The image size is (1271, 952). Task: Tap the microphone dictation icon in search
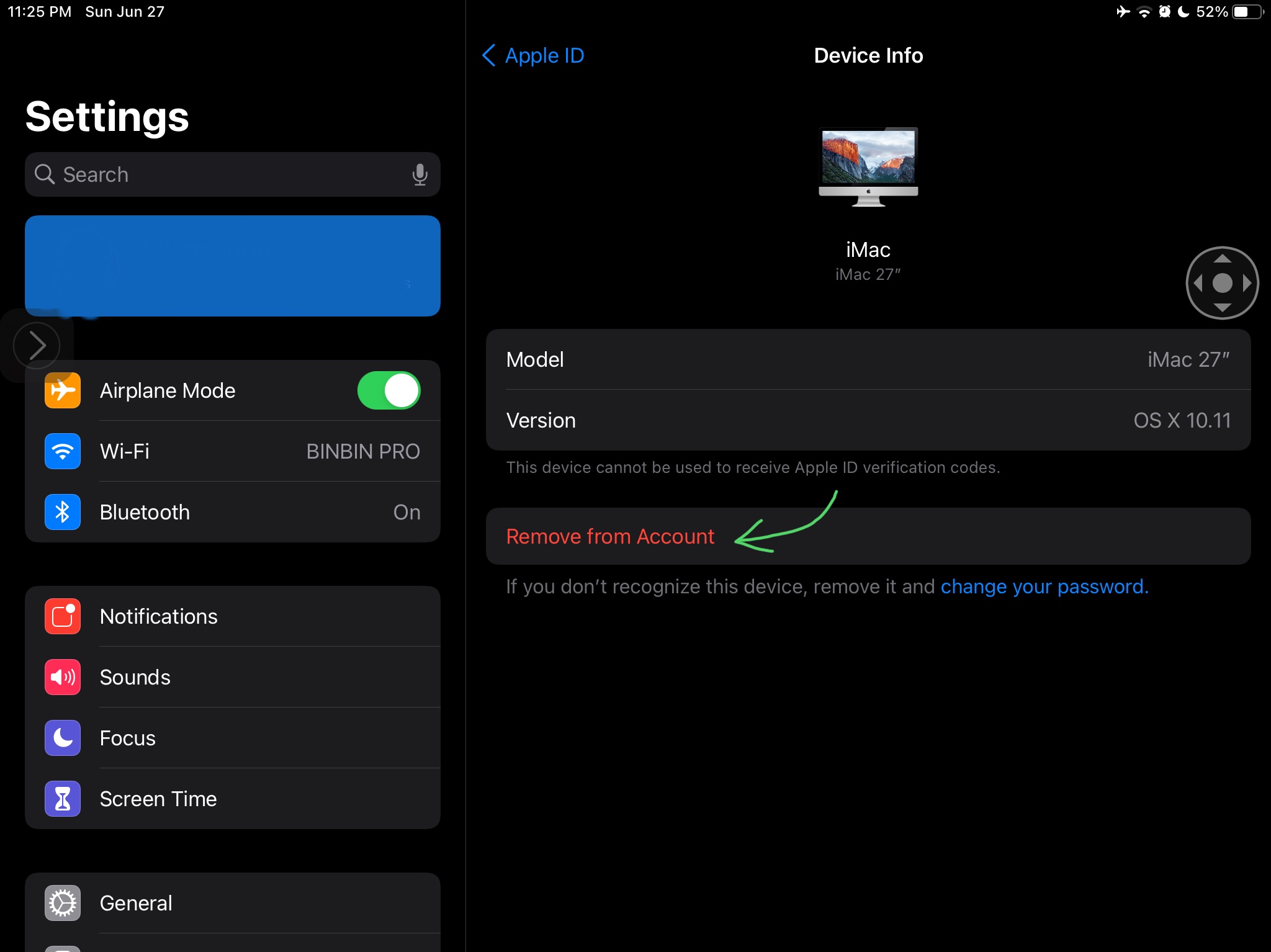point(420,174)
